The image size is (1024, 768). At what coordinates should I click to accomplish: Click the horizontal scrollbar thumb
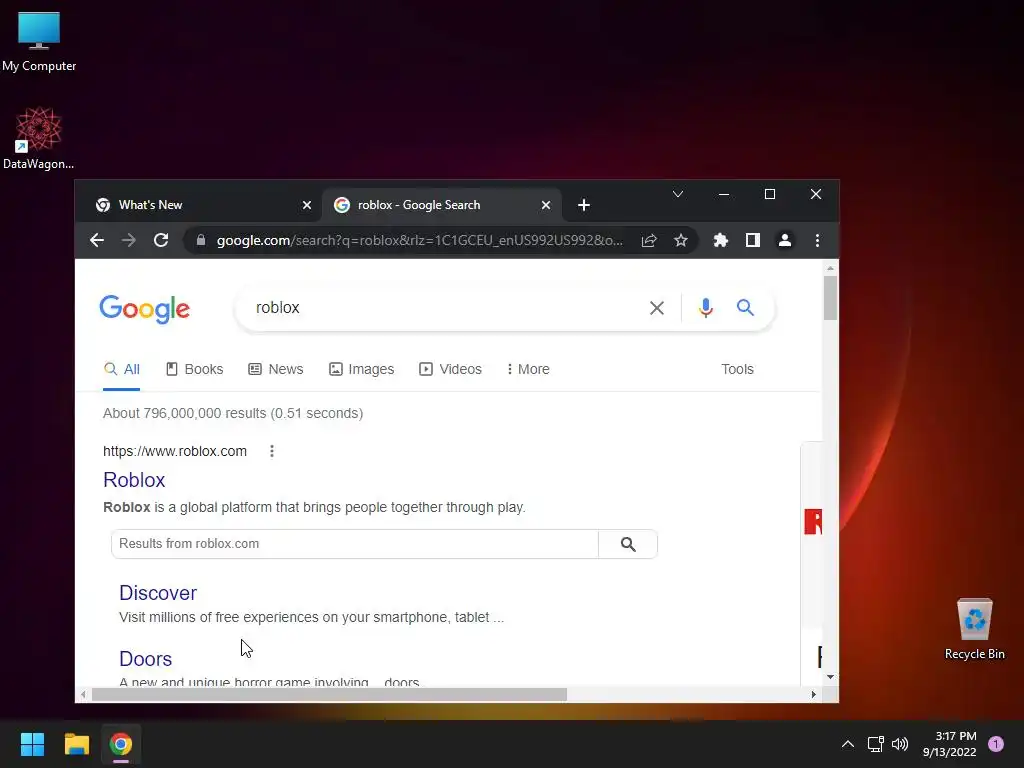pos(329,695)
